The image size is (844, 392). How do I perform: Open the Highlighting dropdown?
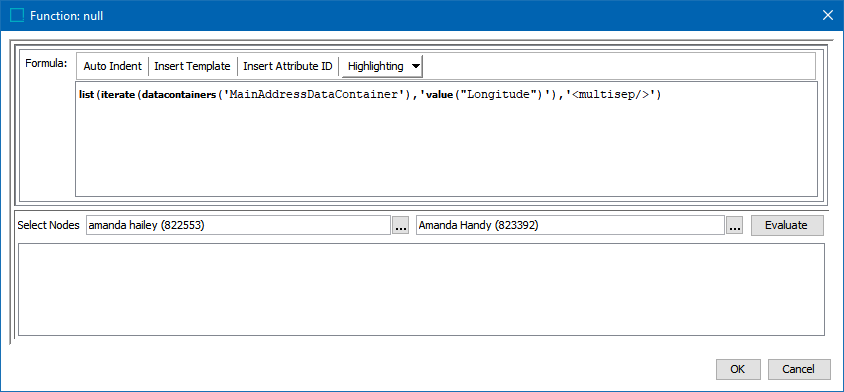click(382, 66)
